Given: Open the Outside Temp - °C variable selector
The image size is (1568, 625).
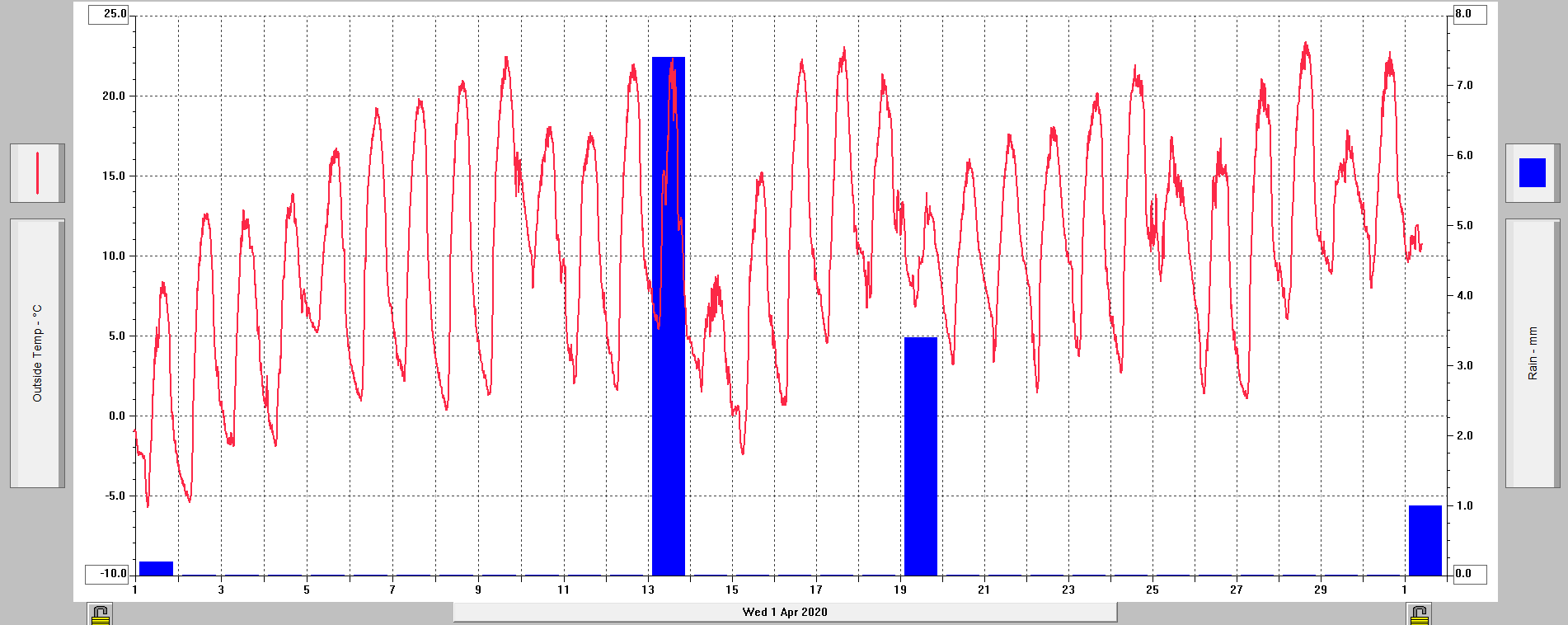Looking at the screenshot, I should tap(37, 353).
